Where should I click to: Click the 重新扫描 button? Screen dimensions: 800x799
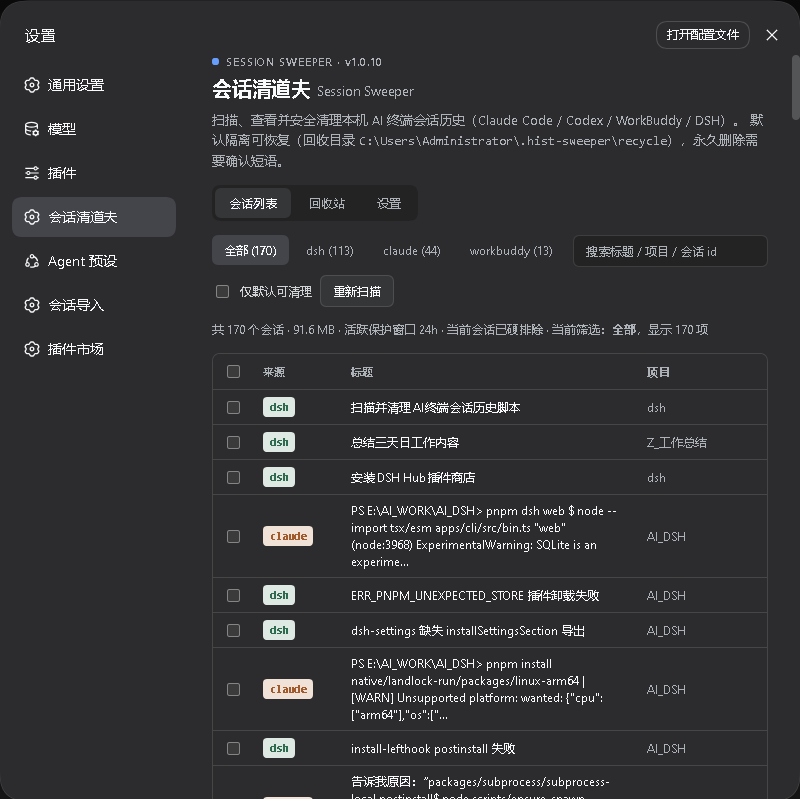(x=357, y=291)
